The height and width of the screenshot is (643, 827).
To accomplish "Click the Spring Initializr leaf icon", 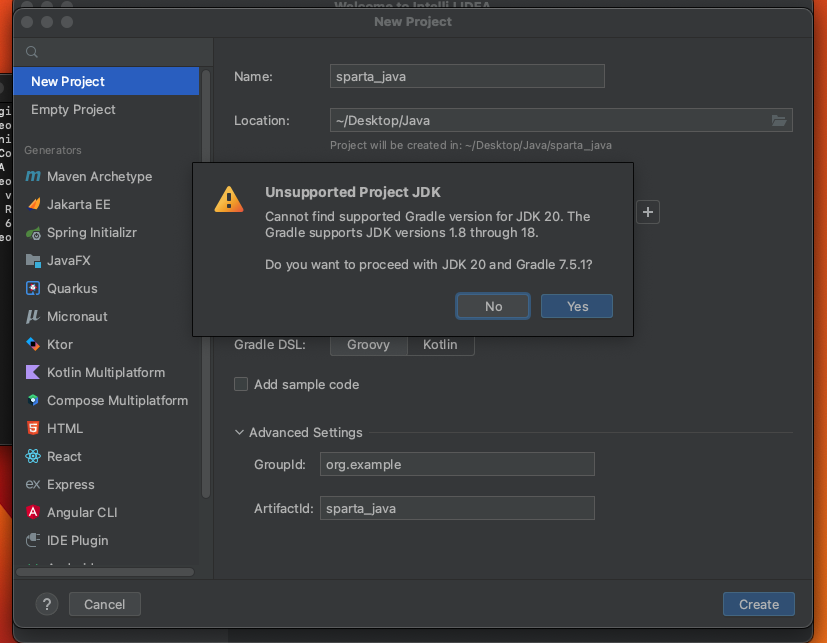I will (33, 233).
